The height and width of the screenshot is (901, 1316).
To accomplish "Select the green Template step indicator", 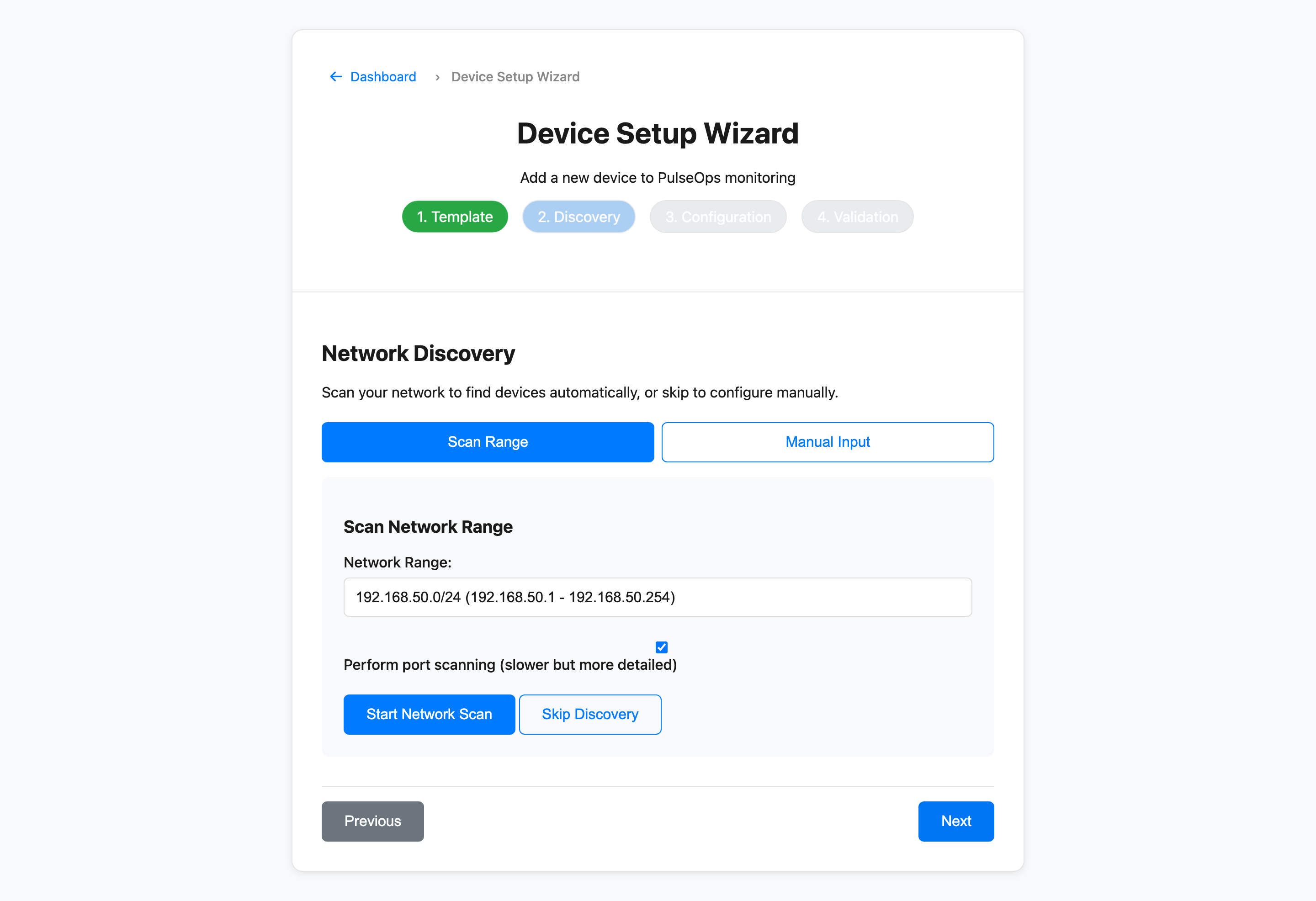I will coord(455,216).
